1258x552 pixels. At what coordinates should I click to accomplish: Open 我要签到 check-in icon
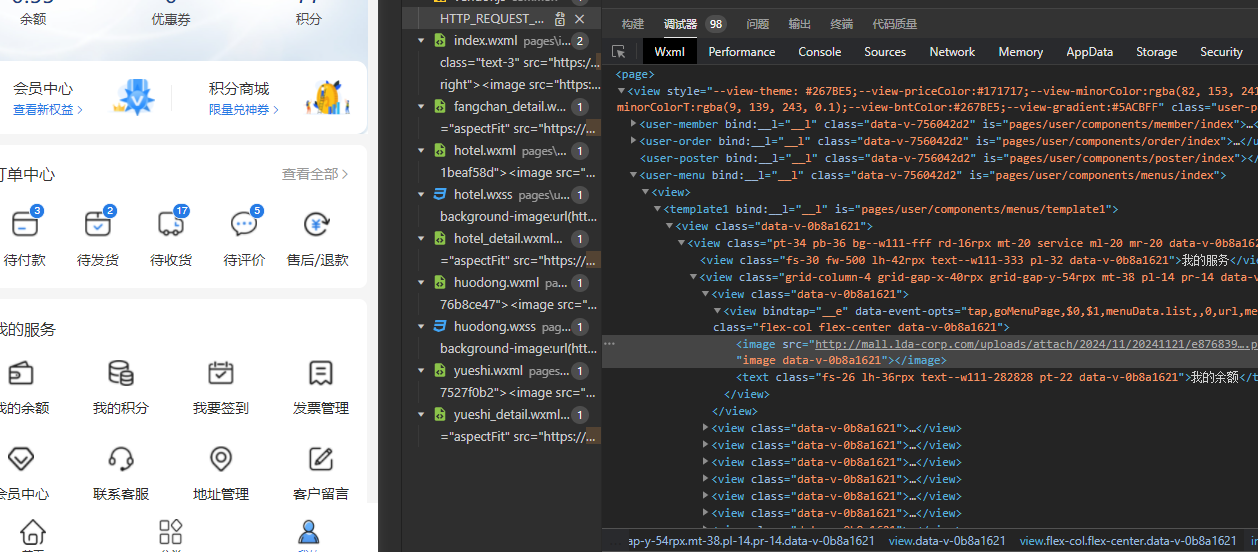click(221, 374)
